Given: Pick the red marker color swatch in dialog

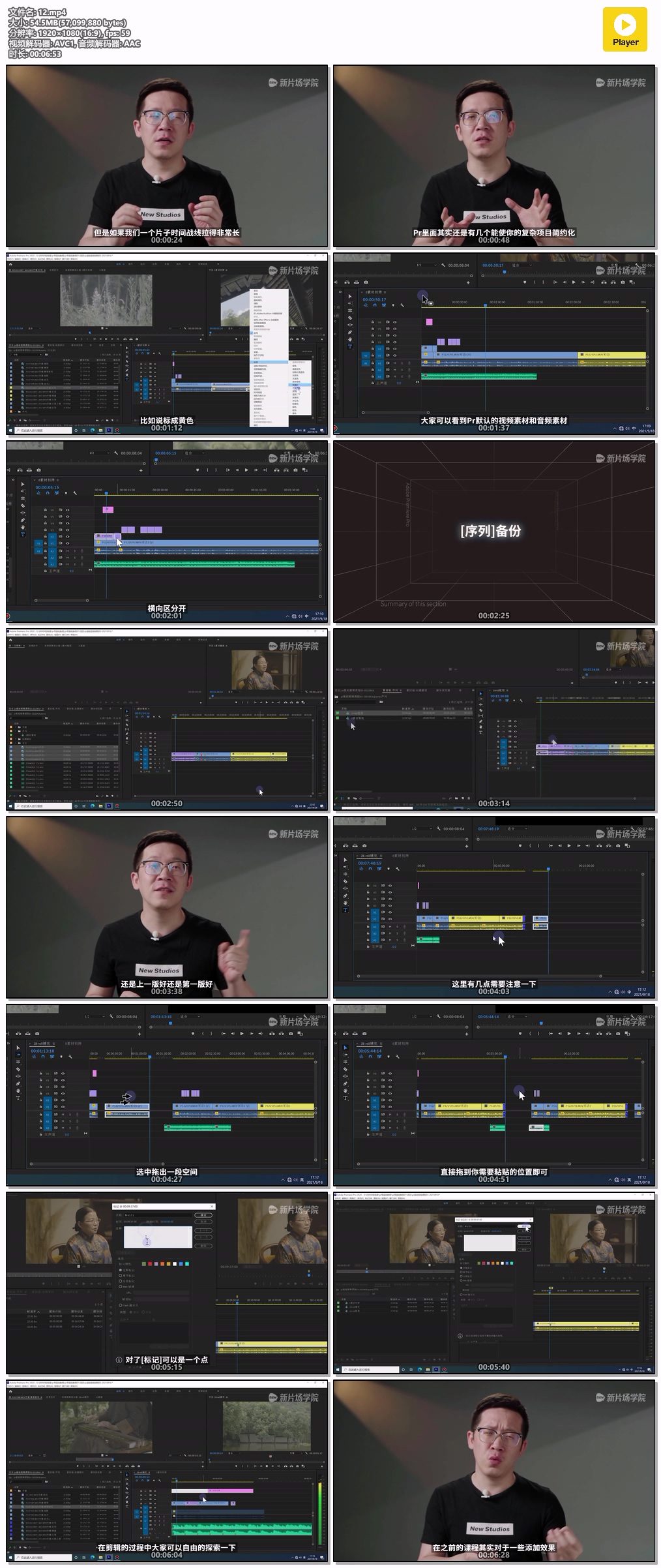Looking at the screenshot, I should tap(151, 1263).
